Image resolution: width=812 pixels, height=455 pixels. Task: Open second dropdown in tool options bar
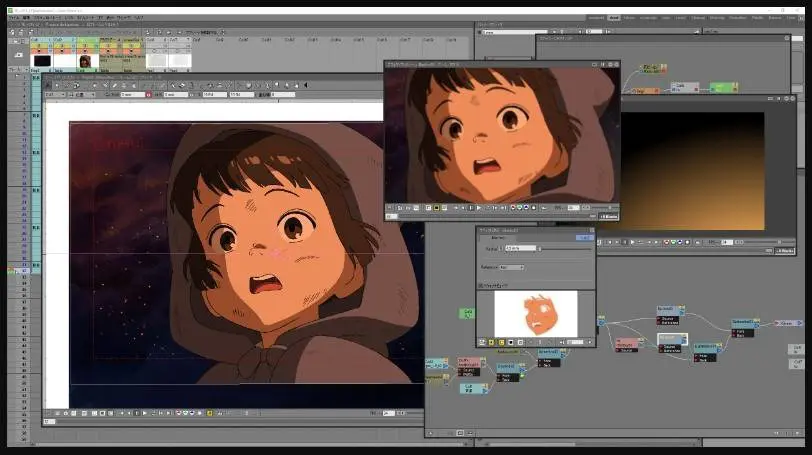coord(81,95)
